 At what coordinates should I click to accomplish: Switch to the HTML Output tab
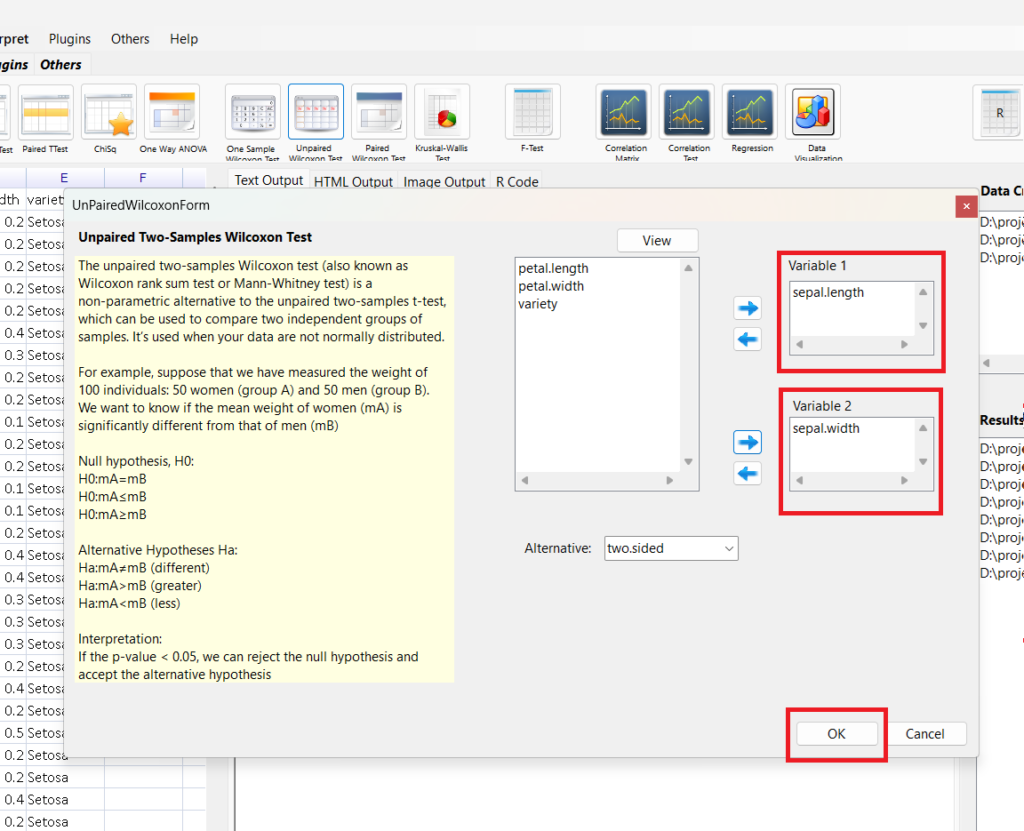click(353, 182)
